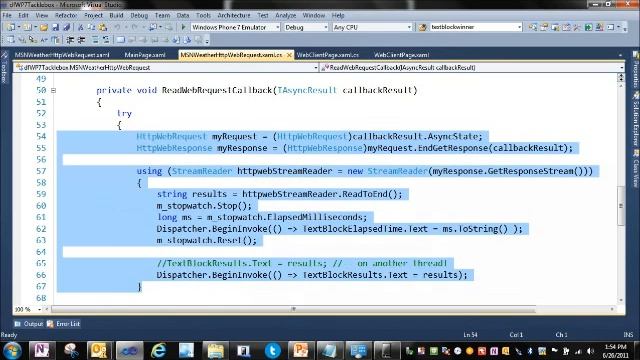The image size is (640, 360).
Task: Open the Twitter app from the taskbar
Action: click(x=272, y=351)
